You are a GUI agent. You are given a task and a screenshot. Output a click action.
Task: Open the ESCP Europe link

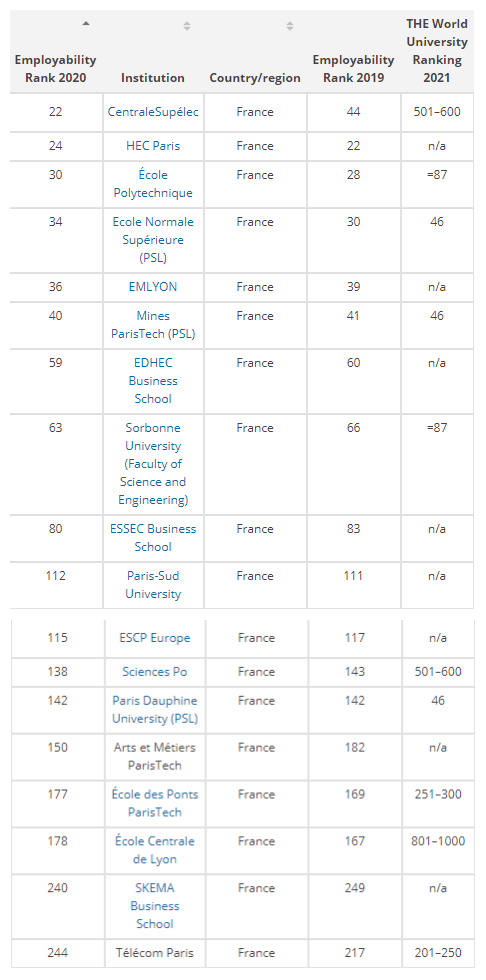coord(155,638)
